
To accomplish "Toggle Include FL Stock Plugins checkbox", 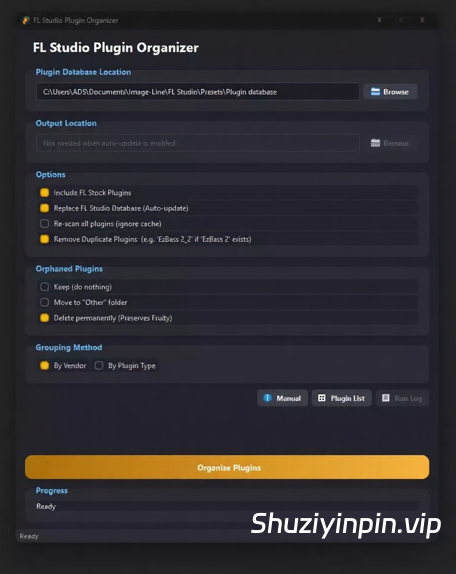I will pos(45,193).
